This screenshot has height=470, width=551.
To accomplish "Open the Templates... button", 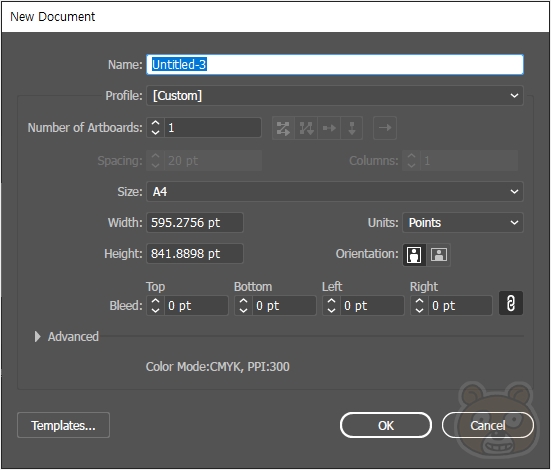I will point(63,425).
